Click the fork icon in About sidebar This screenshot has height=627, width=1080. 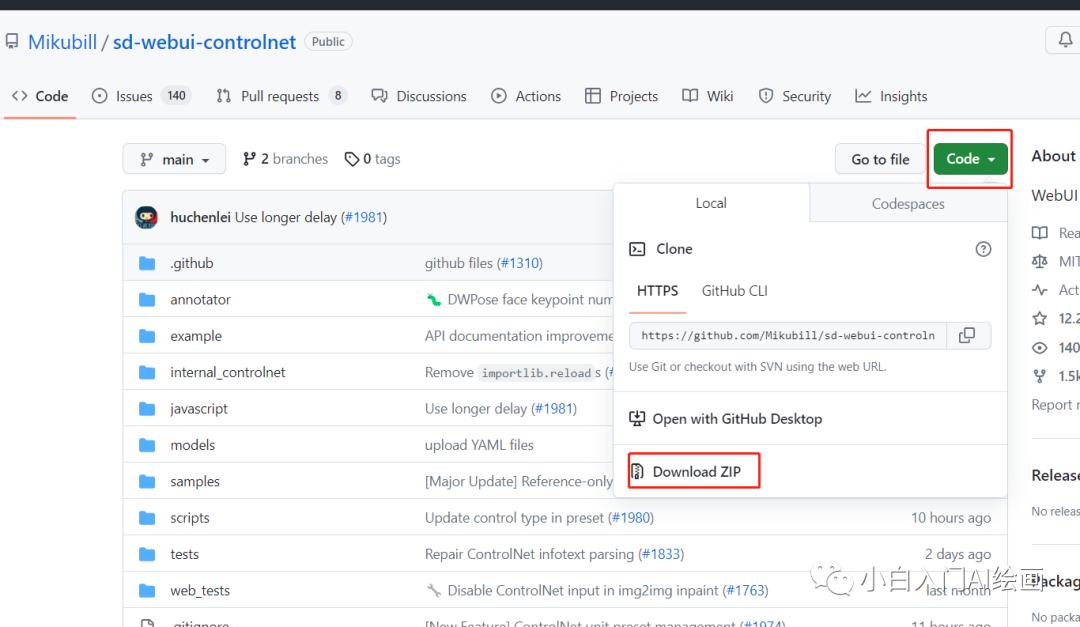point(1039,376)
